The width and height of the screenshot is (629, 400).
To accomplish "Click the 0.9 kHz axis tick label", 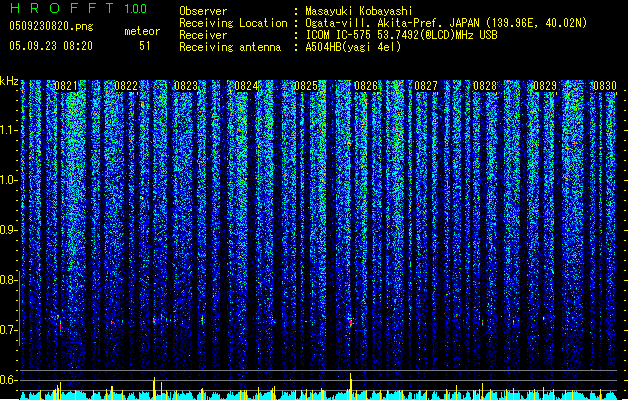I will coord(7,230).
